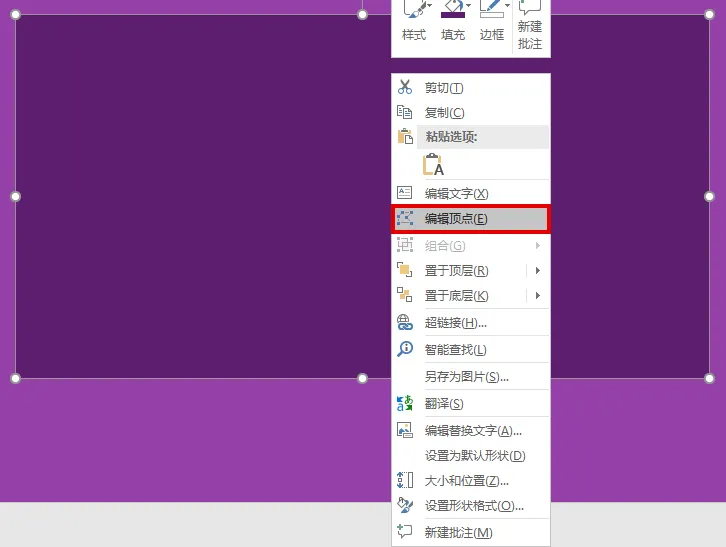Open 设置形状格式(O)... menu entry
The height and width of the screenshot is (547, 726).
[471, 506]
